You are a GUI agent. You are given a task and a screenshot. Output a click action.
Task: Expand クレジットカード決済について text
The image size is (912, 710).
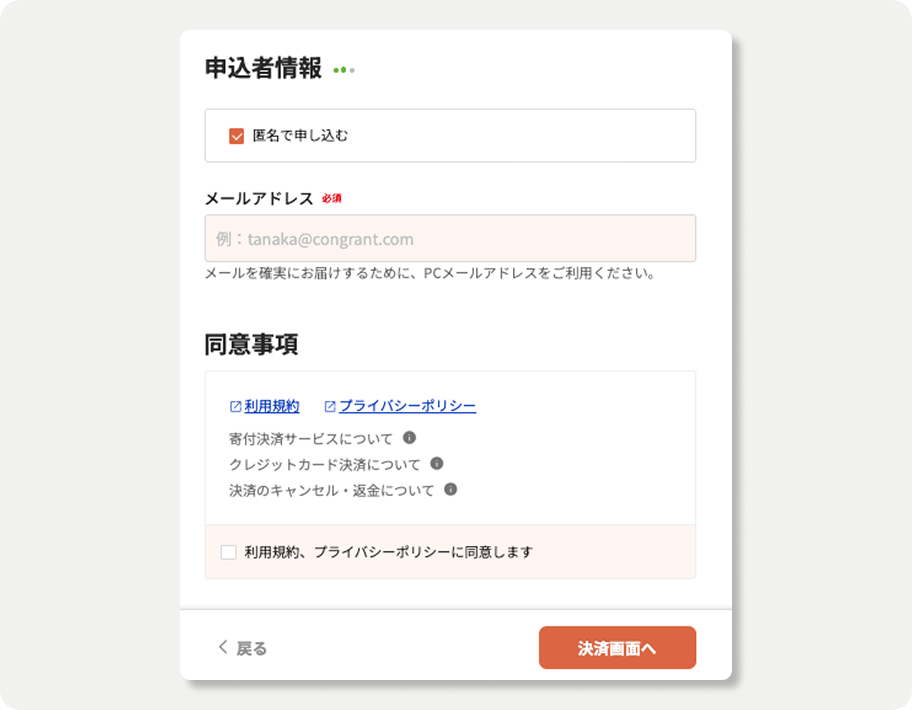point(325,464)
